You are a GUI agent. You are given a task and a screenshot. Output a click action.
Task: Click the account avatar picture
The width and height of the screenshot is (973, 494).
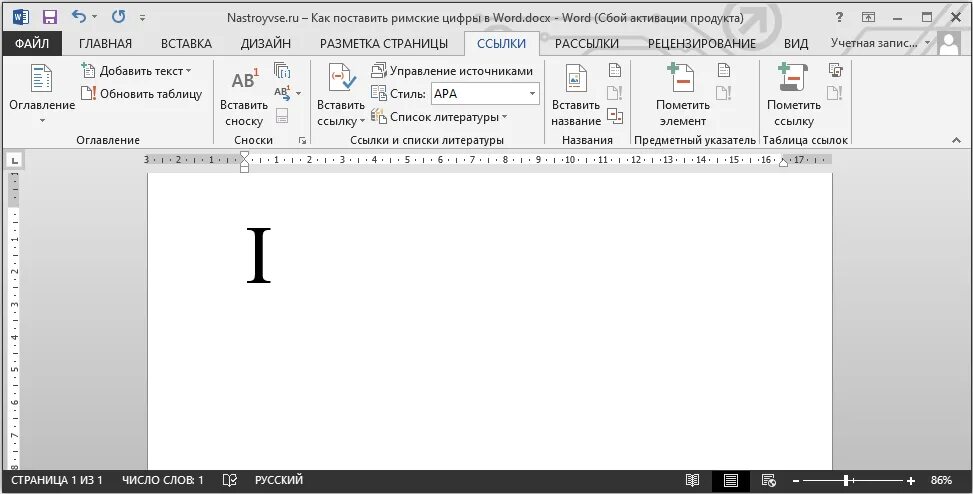(949, 43)
